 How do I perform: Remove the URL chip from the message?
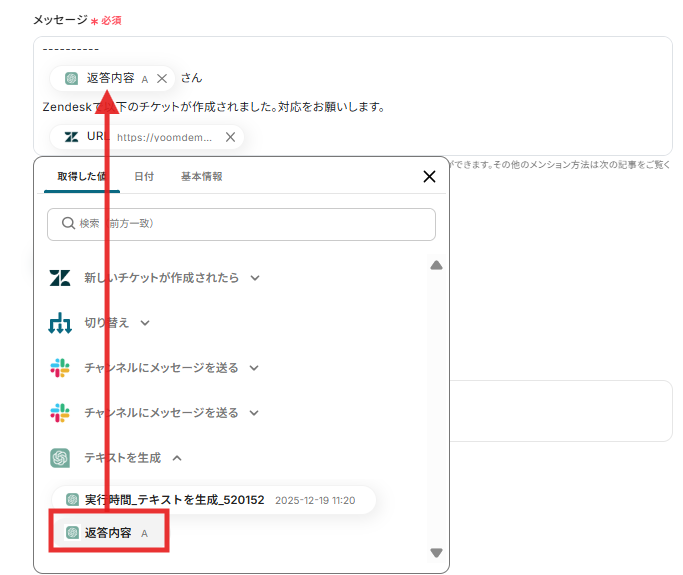click(x=230, y=137)
